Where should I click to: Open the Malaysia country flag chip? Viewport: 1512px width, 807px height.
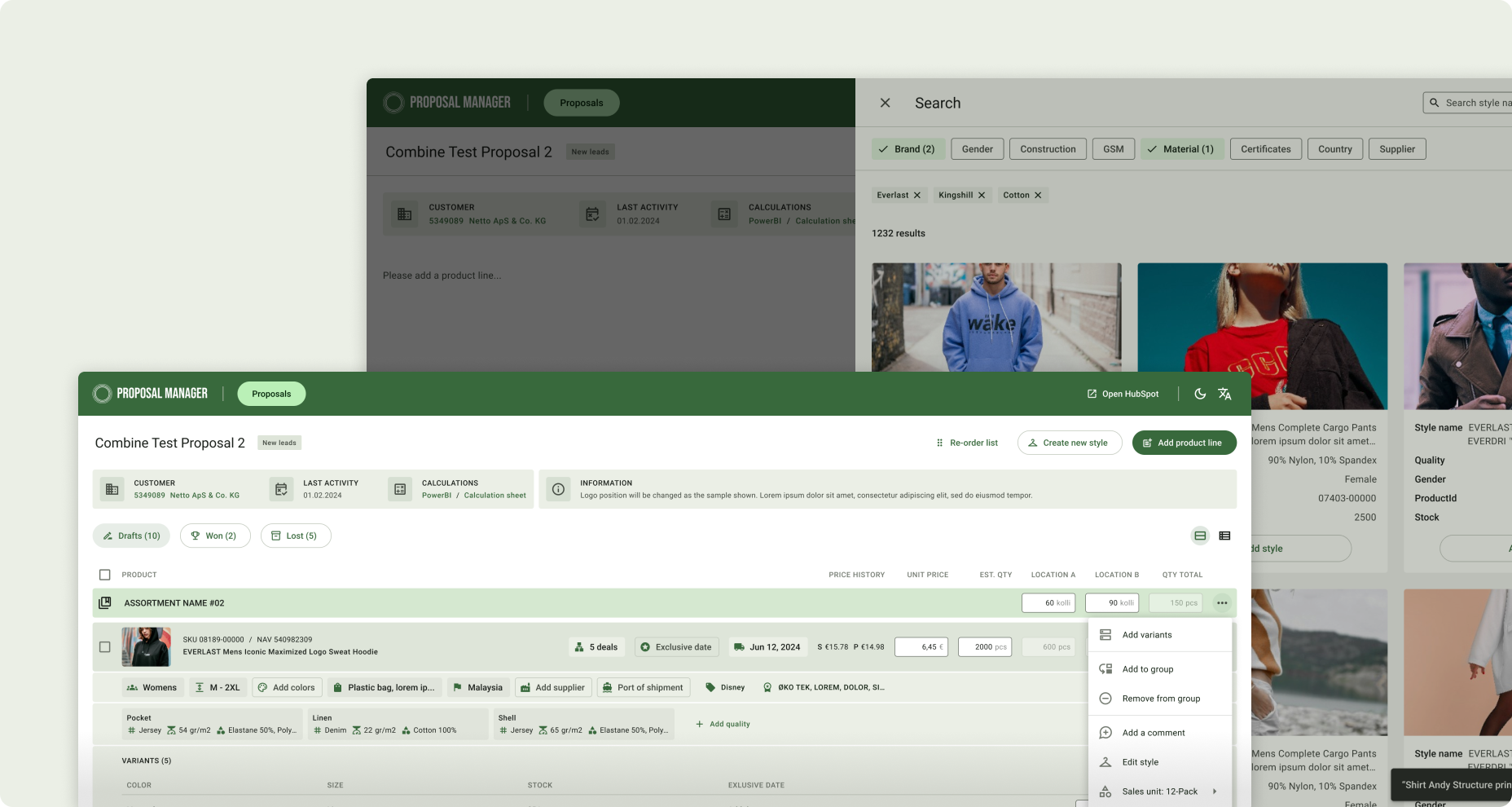click(478, 687)
